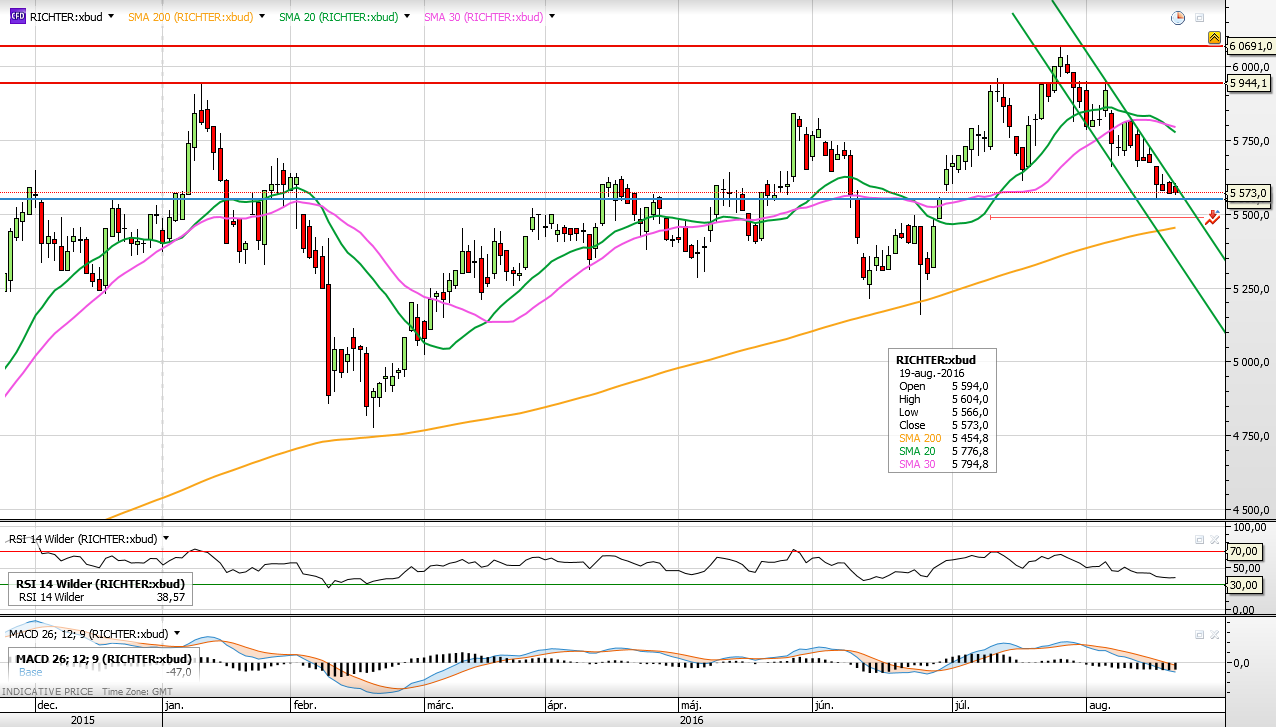Open the RICHTER:xbud instrument dropdown
Viewport: 1276px width, 727px height.
110,17
